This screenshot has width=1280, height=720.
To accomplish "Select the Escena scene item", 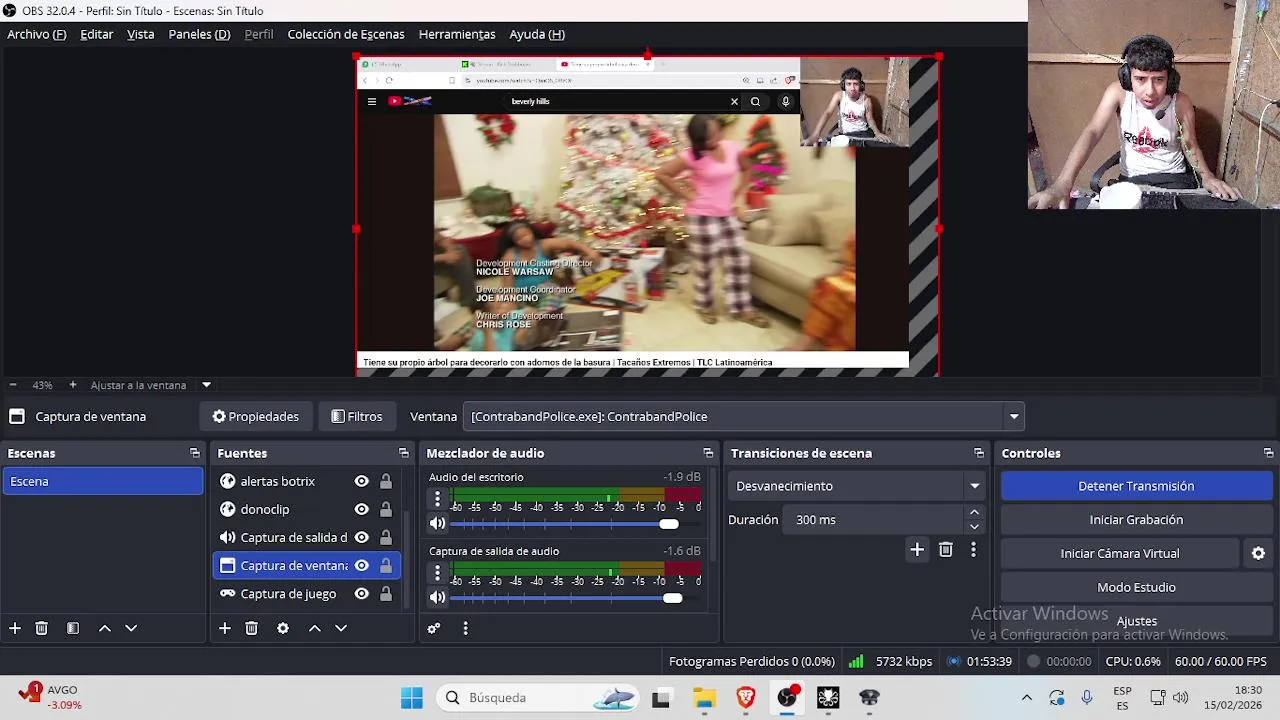I will pos(103,481).
